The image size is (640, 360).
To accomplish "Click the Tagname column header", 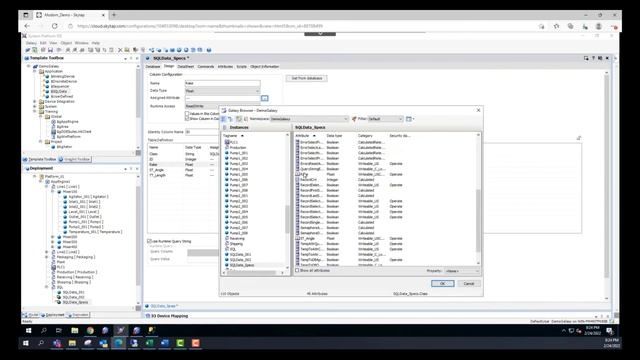I will click(x=230, y=136).
